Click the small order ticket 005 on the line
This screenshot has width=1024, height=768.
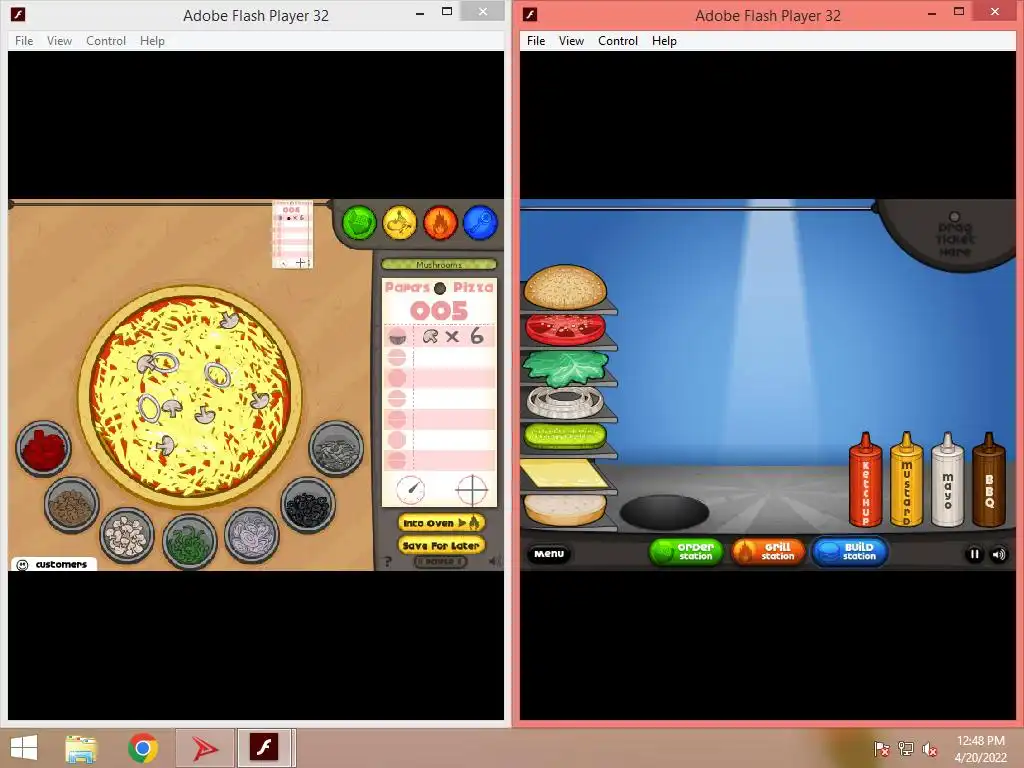click(292, 234)
